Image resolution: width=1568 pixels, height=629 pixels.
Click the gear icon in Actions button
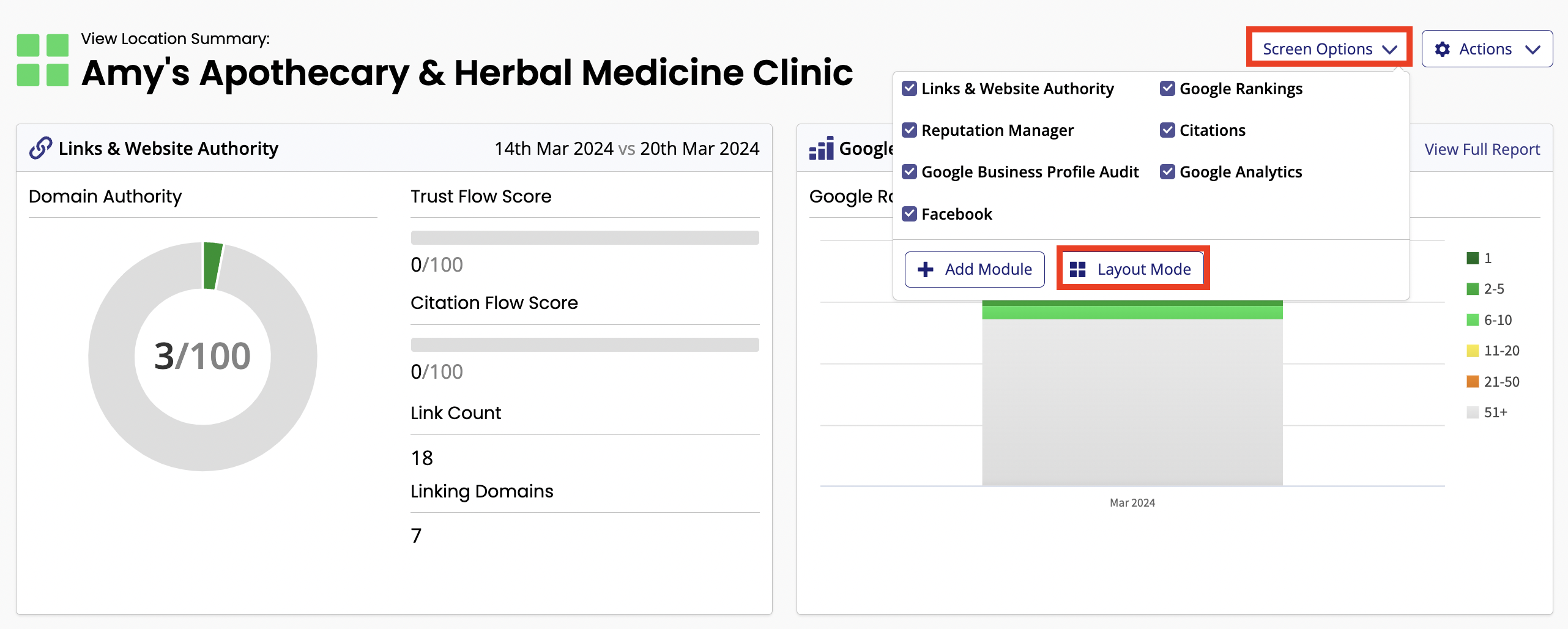click(x=1442, y=49)
